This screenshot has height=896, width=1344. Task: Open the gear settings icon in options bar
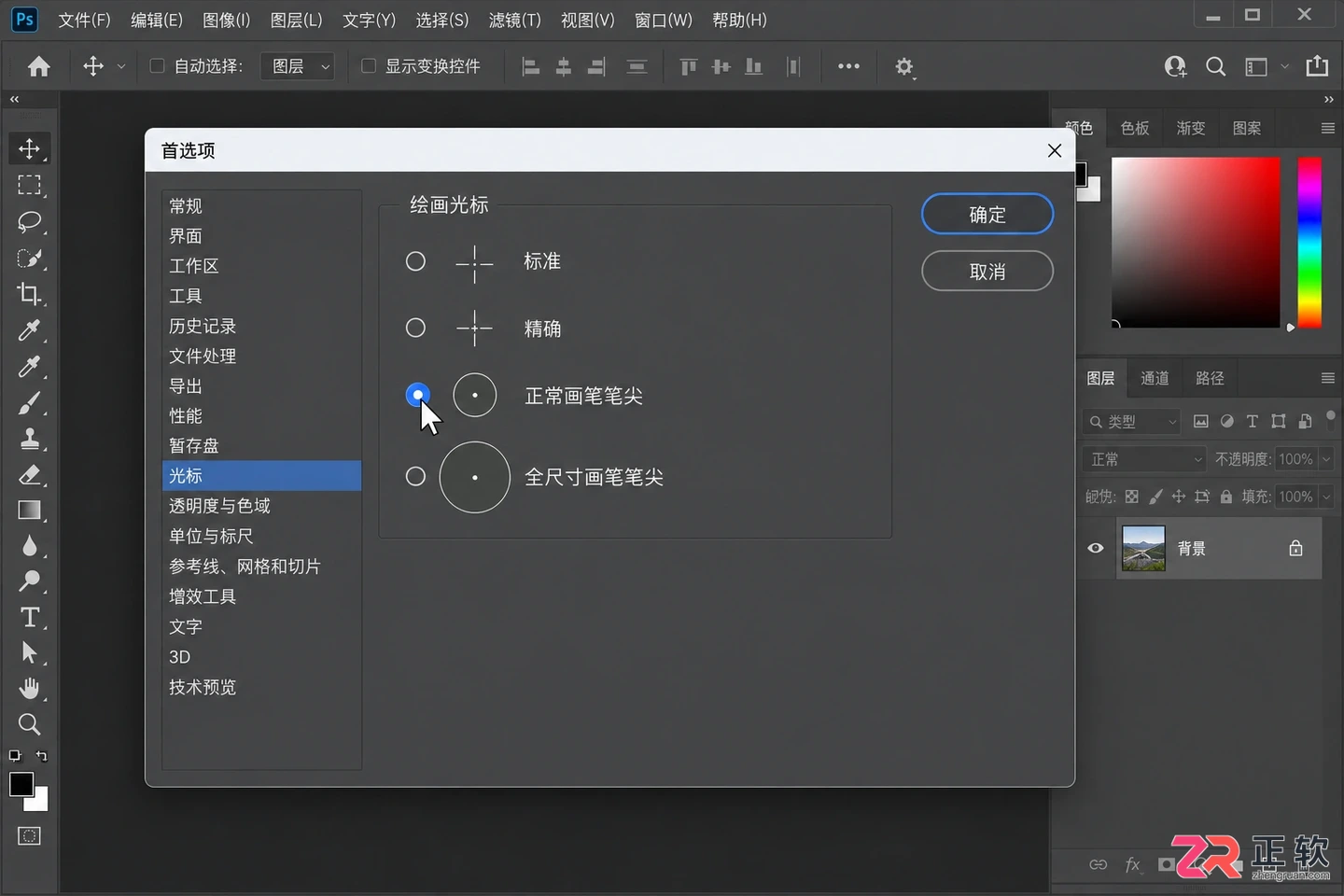(904, 67)
